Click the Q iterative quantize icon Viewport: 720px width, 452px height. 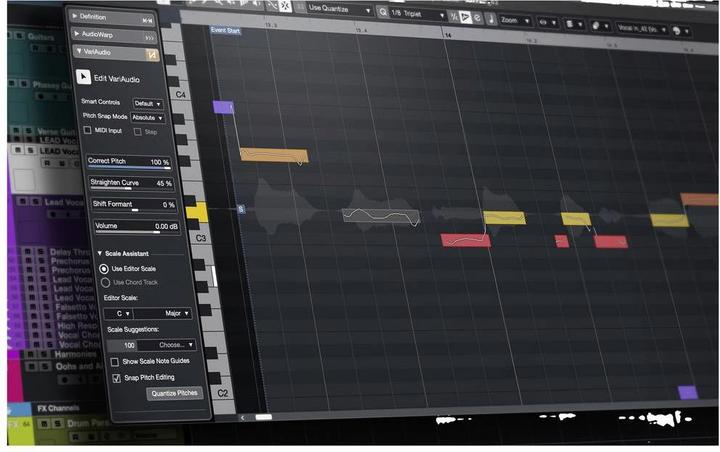click(x=382, y=12)
